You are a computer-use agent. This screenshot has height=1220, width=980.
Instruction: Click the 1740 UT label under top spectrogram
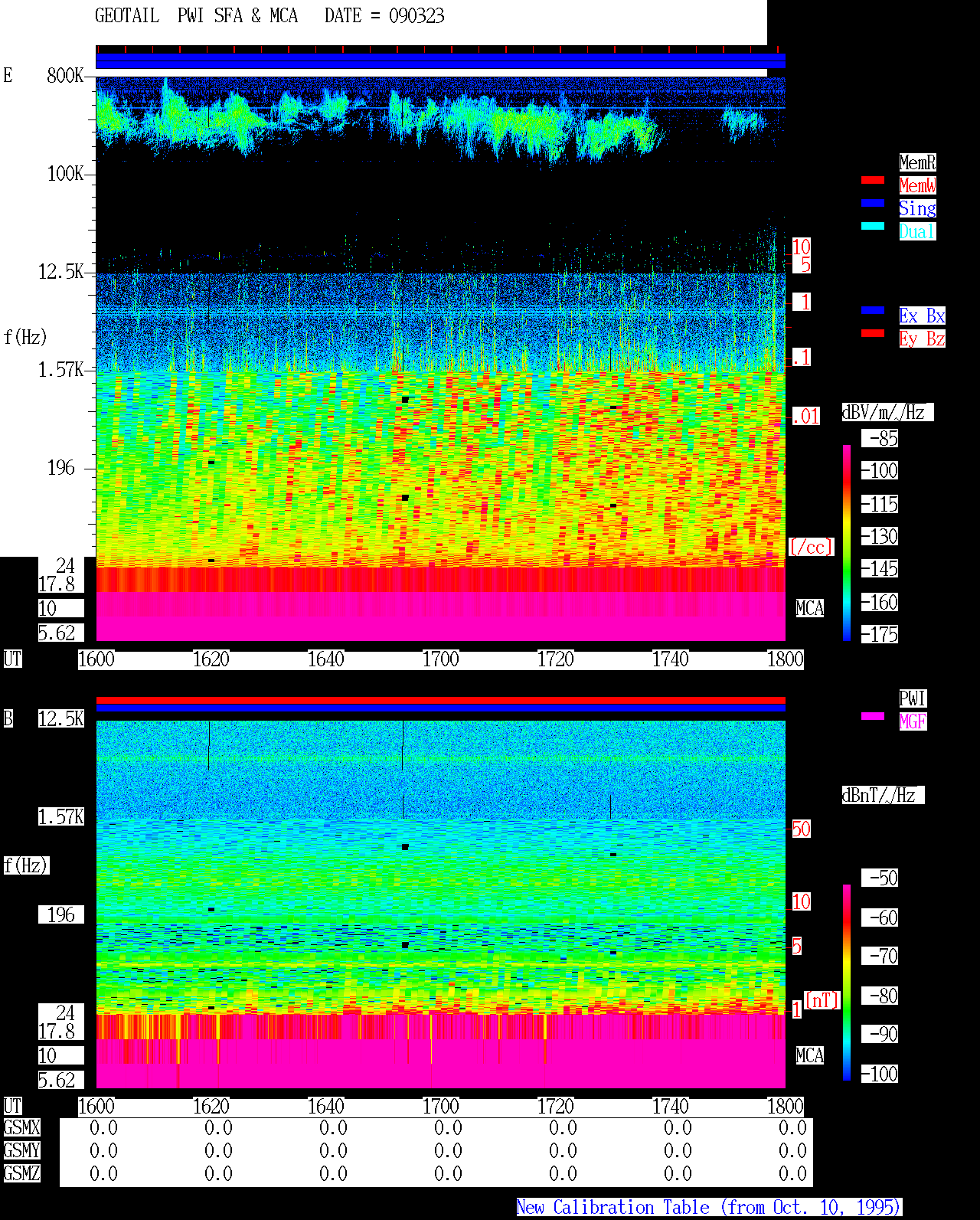671,659
